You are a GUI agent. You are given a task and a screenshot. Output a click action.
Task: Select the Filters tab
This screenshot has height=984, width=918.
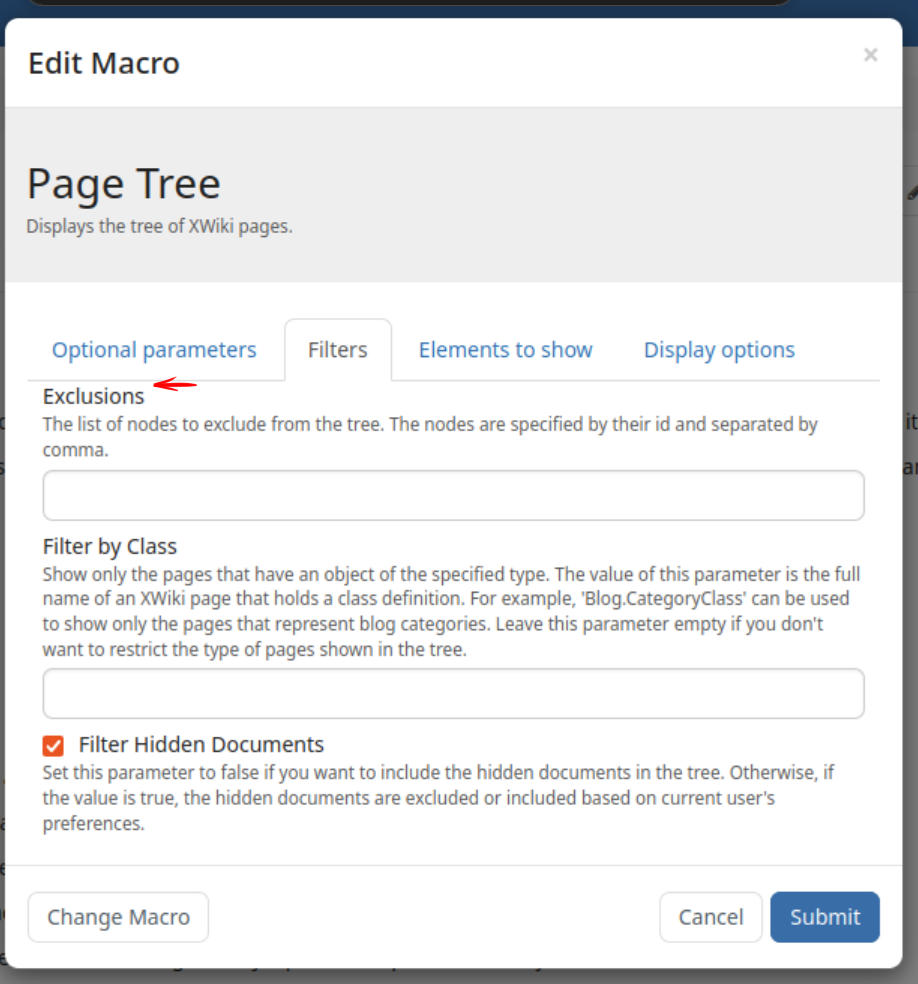pyautogui.click(x=337, y=350)
